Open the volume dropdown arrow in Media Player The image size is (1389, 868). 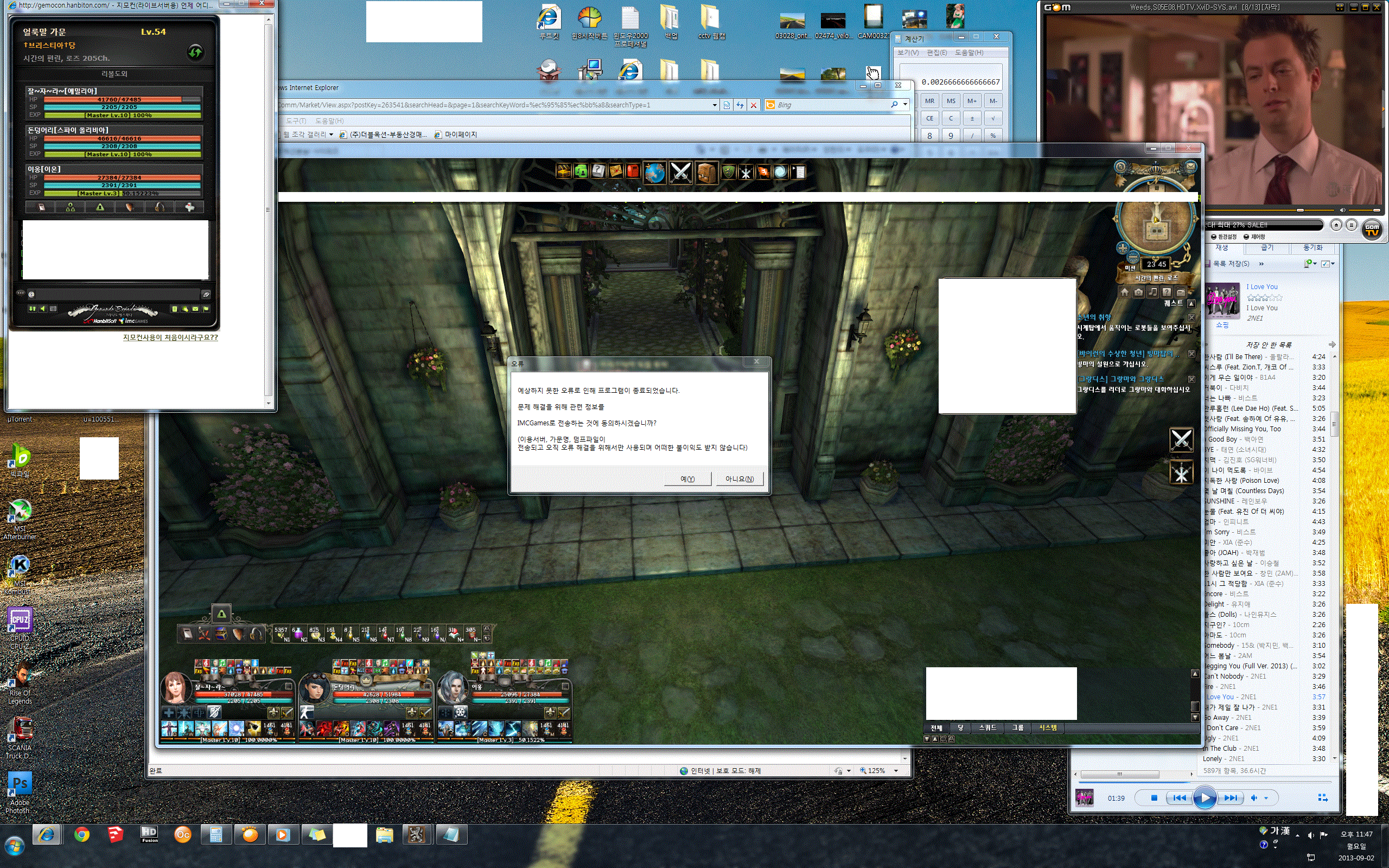pyautogui.click(x=1266, y=798)
